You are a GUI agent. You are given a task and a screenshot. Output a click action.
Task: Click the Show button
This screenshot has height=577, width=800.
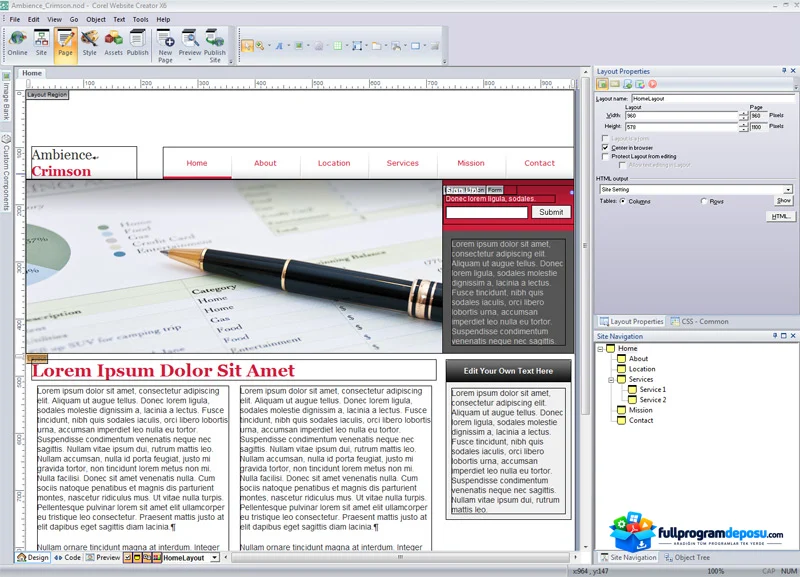coord(784,200)
